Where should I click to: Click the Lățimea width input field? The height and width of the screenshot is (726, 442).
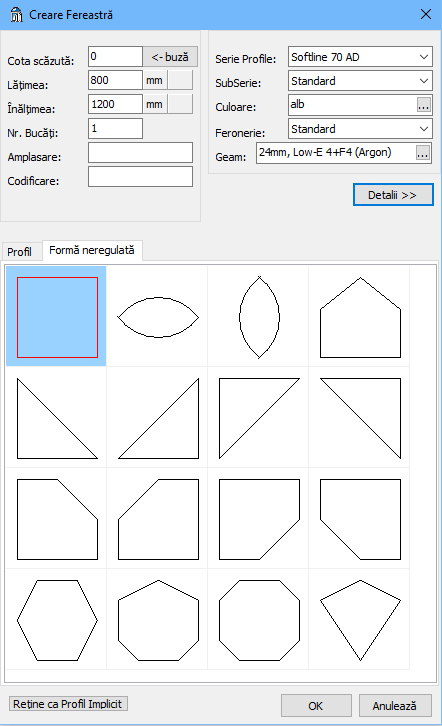point(115,80)
